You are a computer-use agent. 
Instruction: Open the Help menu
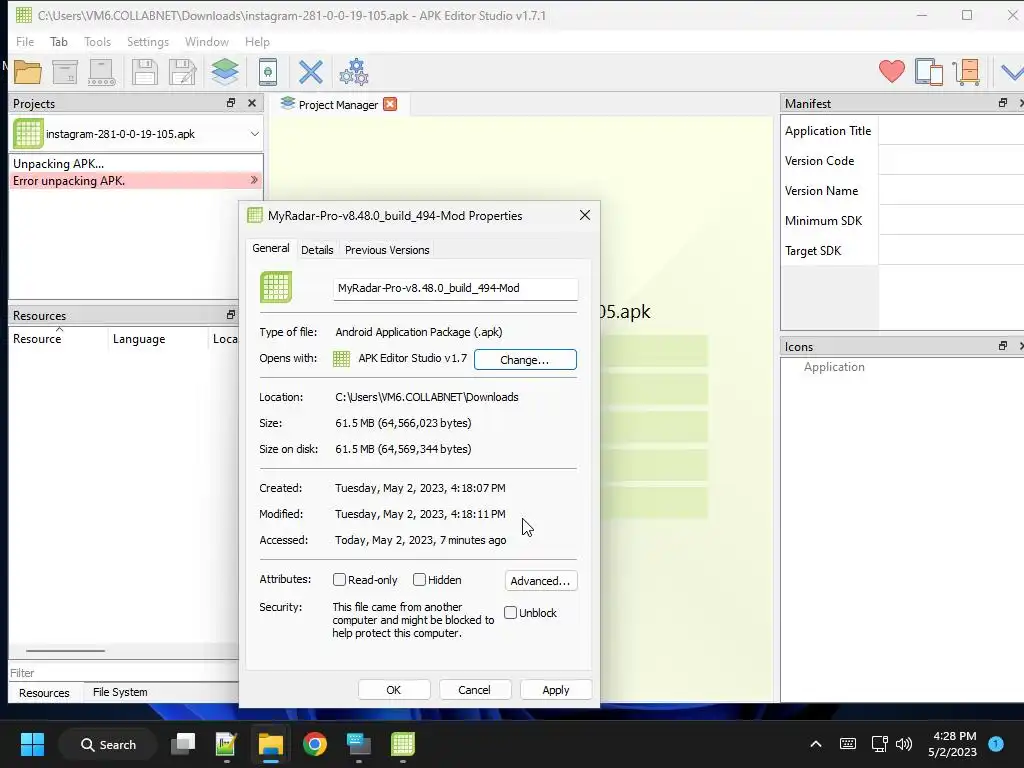[x=257, y=42]
